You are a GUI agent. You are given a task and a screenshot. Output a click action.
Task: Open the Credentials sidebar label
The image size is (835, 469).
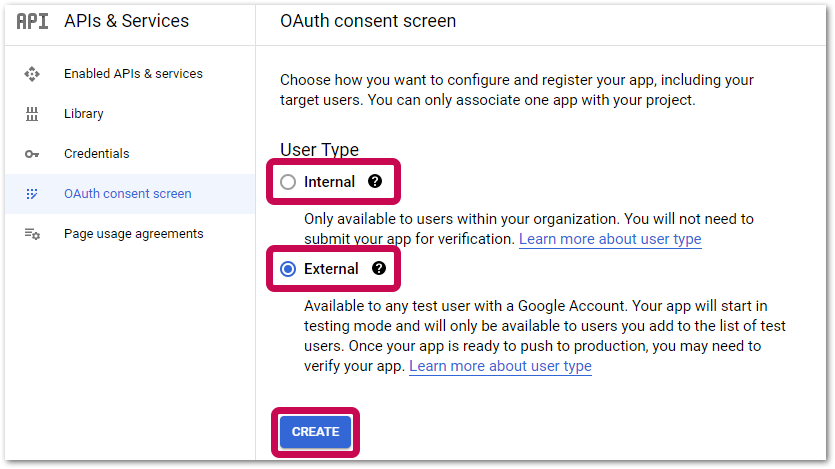pos(97,154)
